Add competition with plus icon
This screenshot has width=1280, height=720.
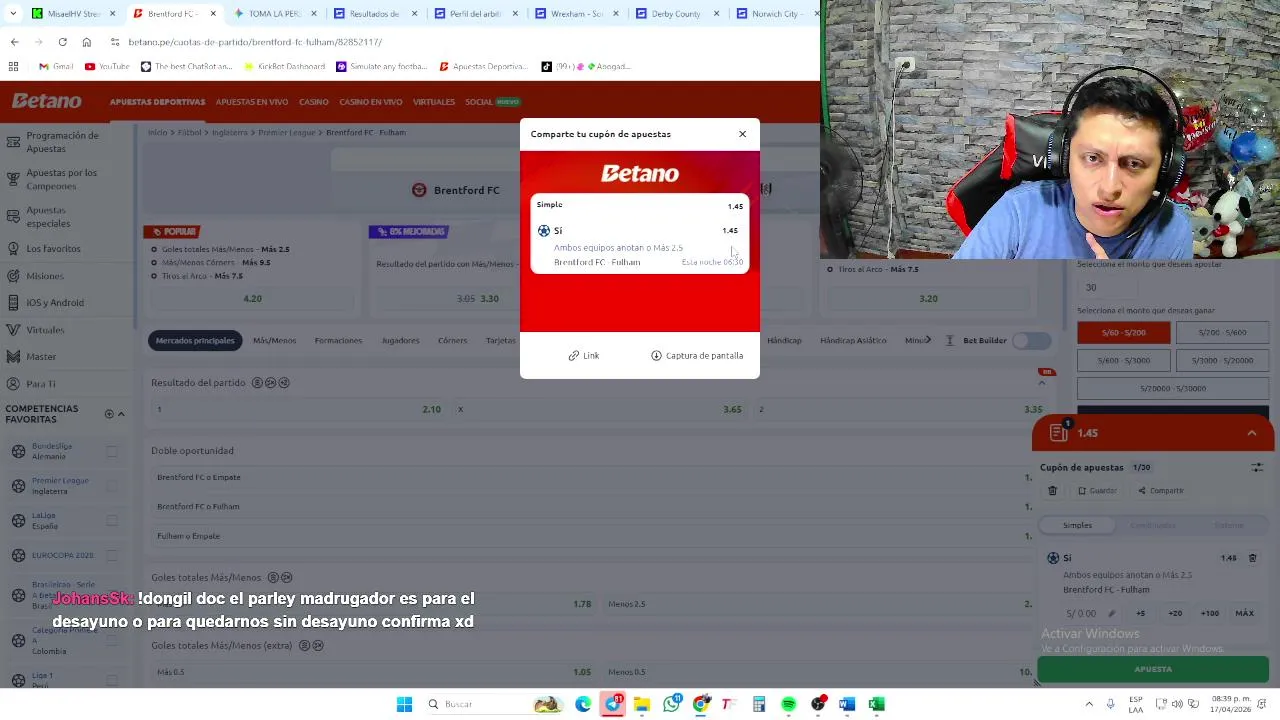109,414
